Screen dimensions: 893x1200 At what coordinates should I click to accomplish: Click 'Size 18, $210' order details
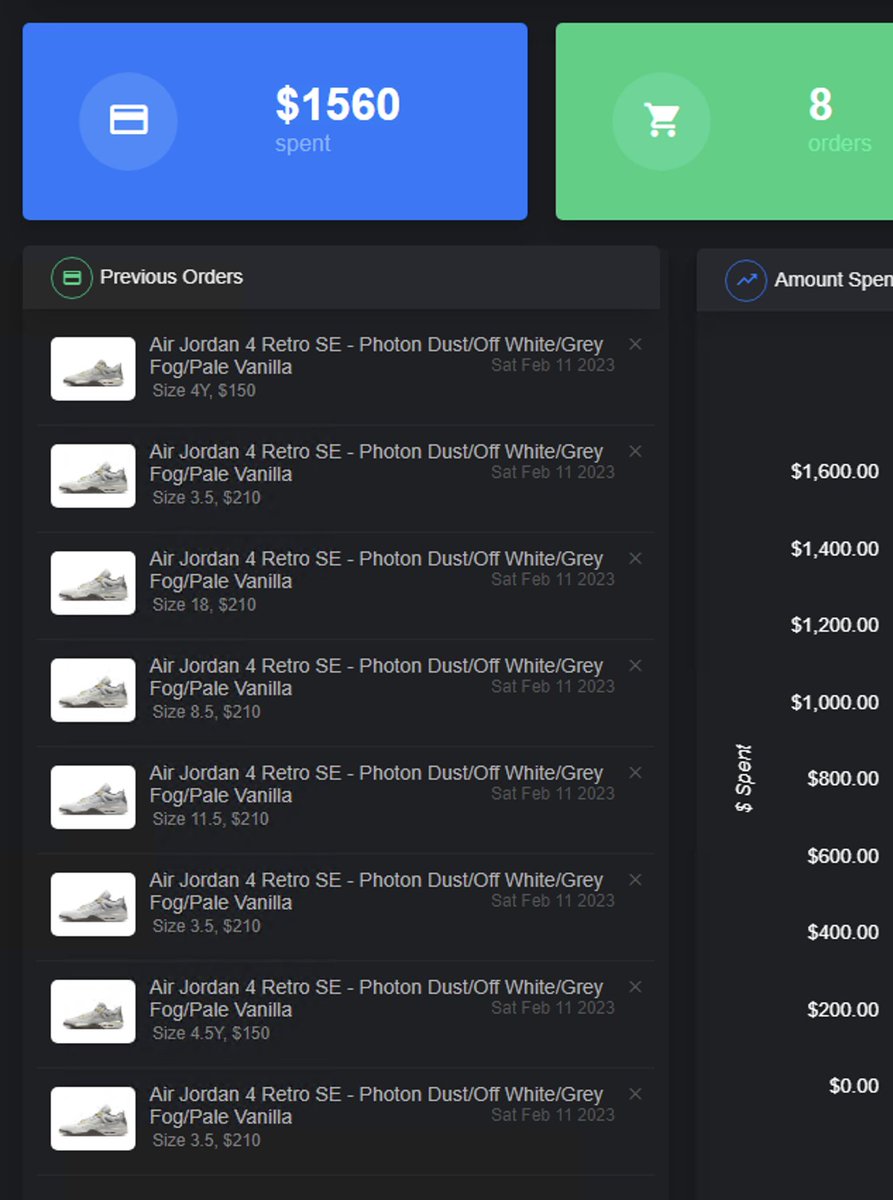[204, 605]
